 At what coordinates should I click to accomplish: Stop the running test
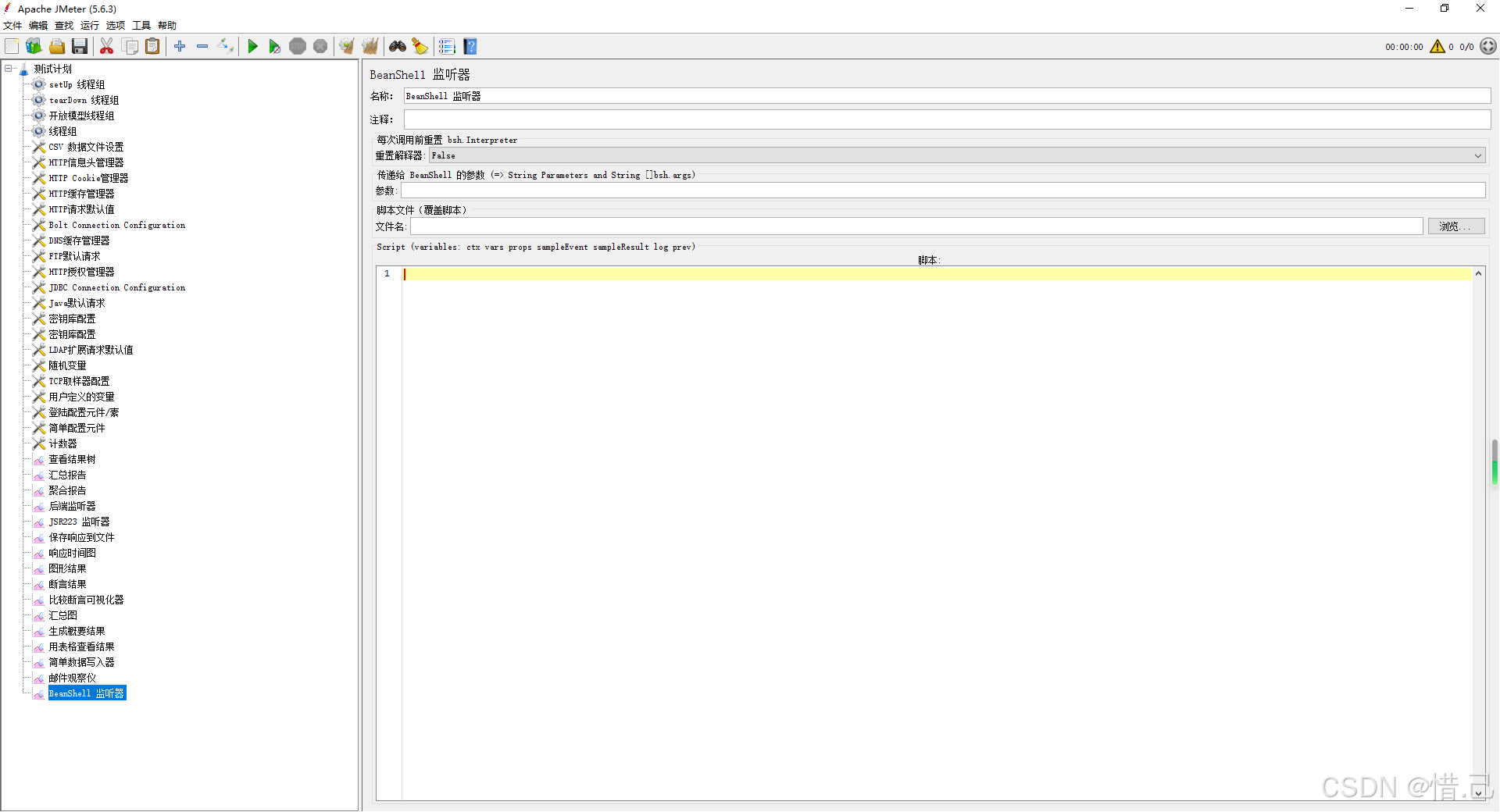pos(298,47)
